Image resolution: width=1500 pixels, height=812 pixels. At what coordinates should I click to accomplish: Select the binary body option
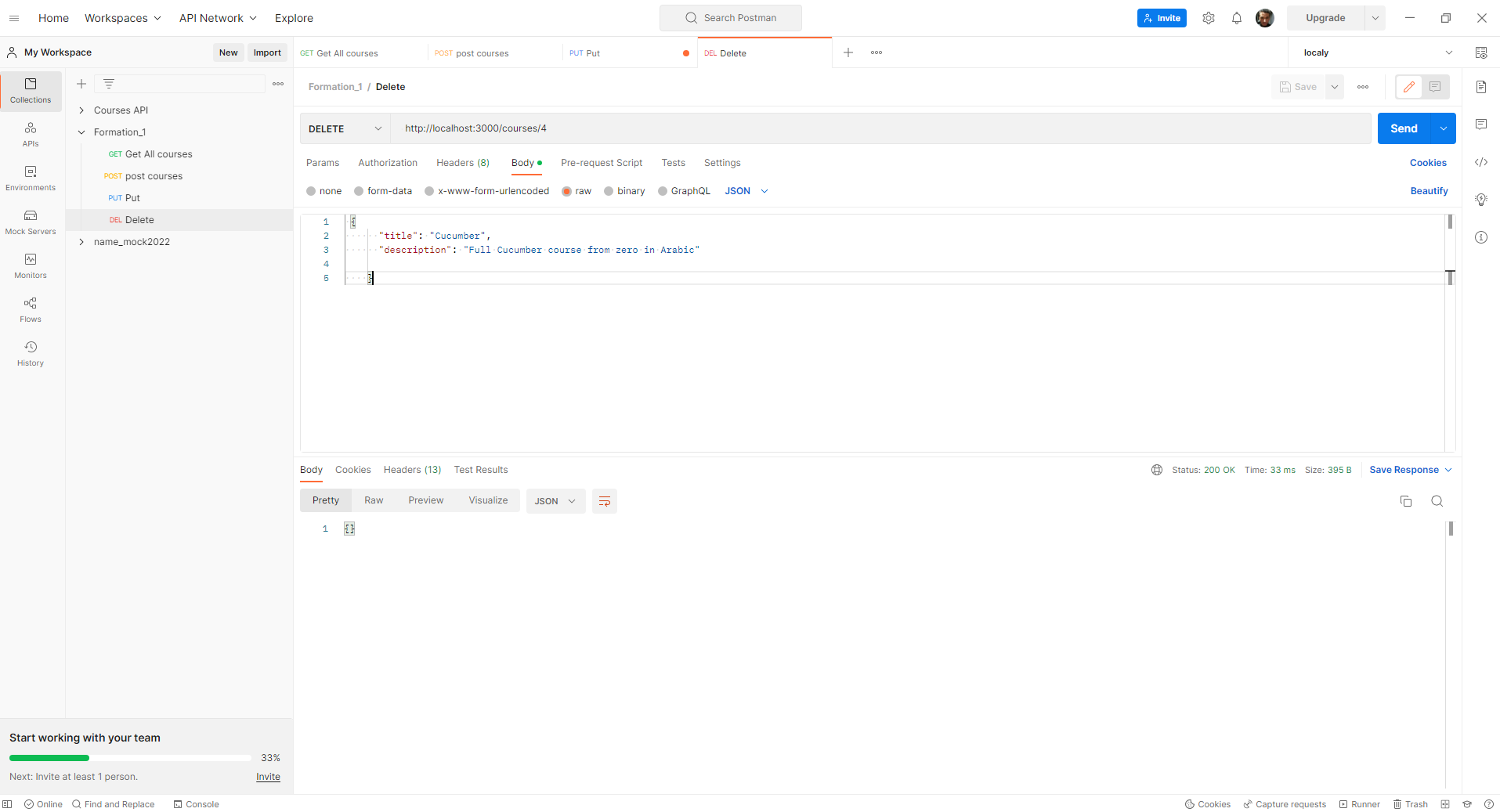tap(623, 190)
